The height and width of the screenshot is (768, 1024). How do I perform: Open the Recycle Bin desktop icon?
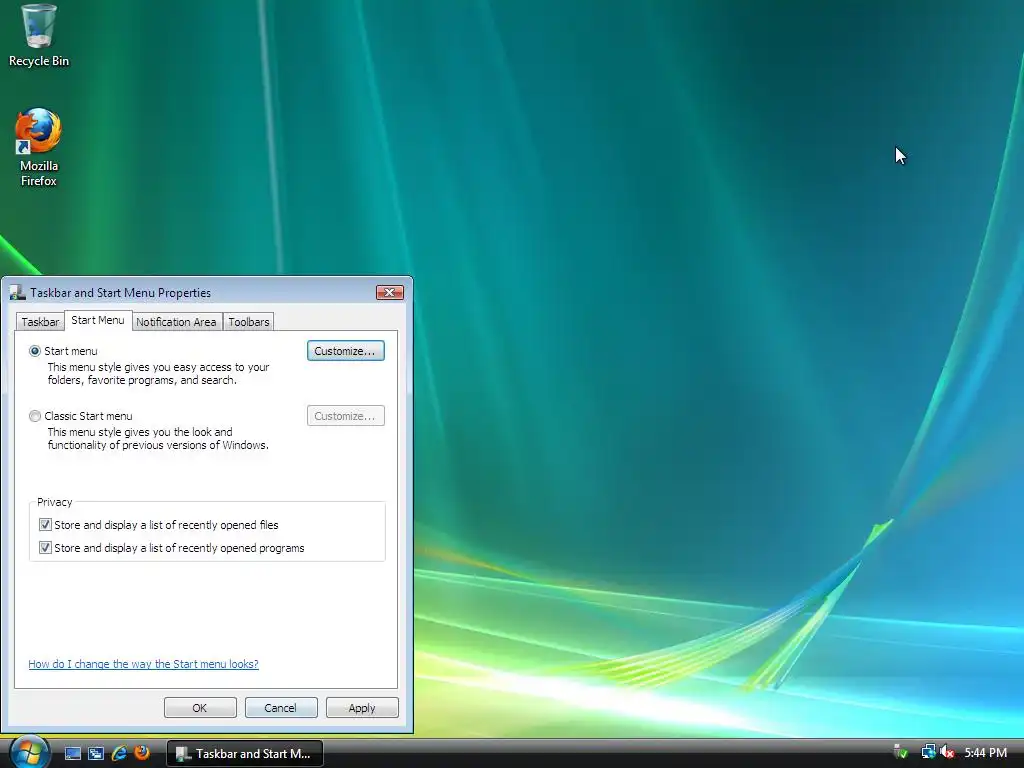tap(39, 36)
